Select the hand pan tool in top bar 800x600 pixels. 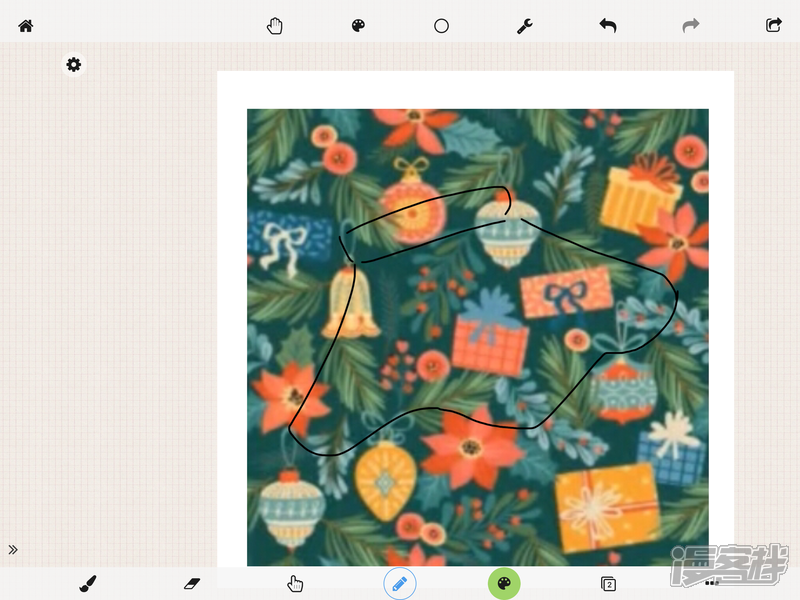[x=275, y=26]
